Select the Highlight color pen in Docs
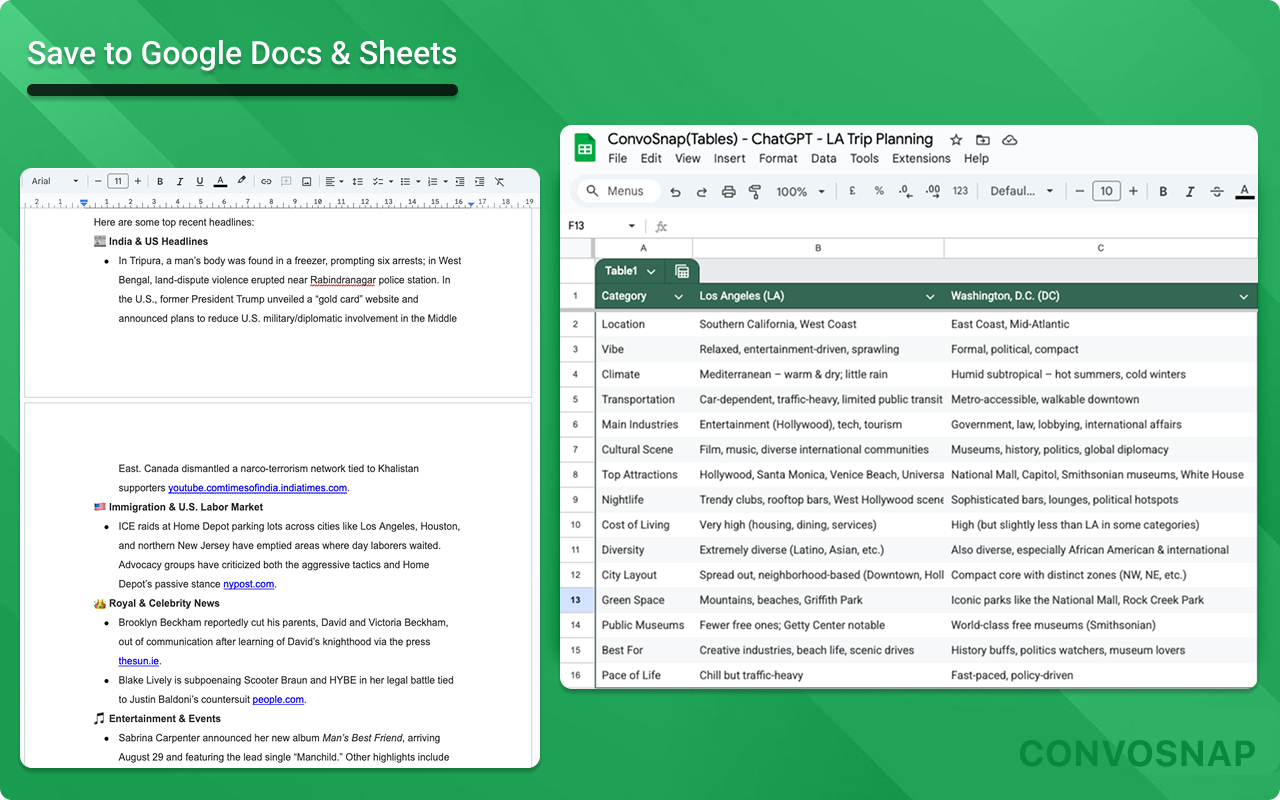Image resolution: width=1280 pixels, height=800 pixels. (x=241, y=181)
